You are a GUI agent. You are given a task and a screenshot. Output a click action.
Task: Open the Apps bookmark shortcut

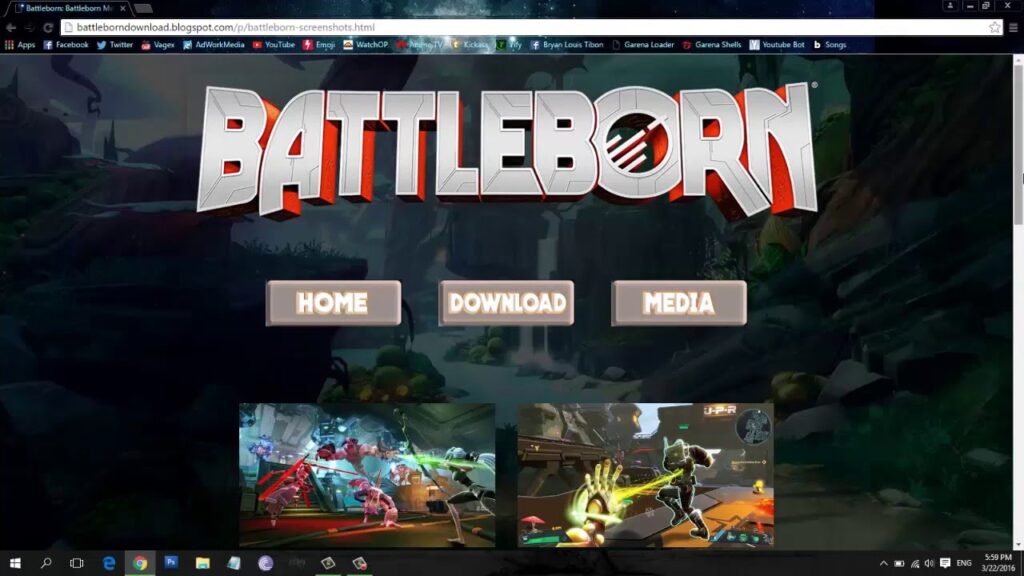tap(20, 45)
